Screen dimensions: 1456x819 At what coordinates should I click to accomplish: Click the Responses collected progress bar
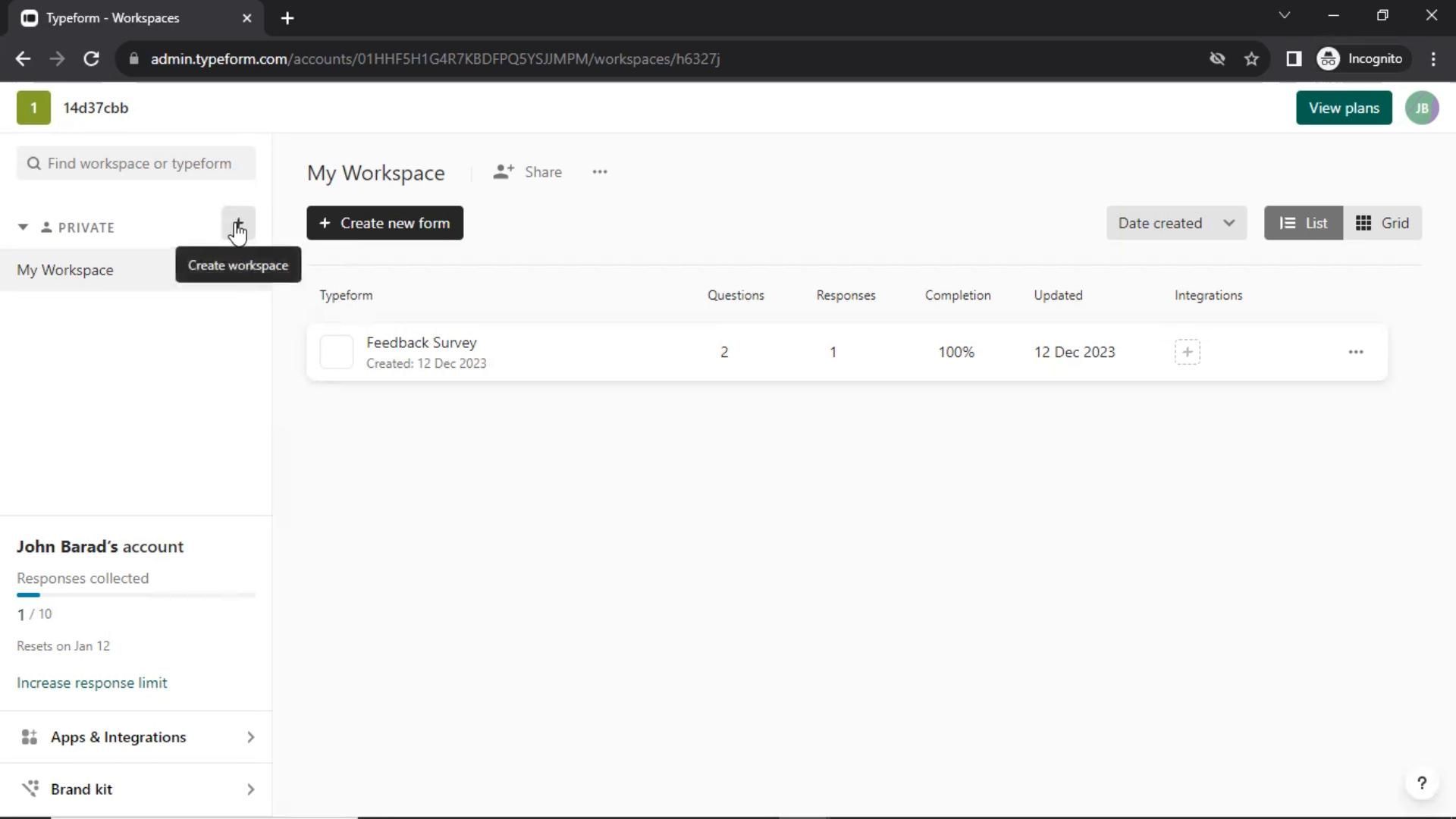pos(136,595)
